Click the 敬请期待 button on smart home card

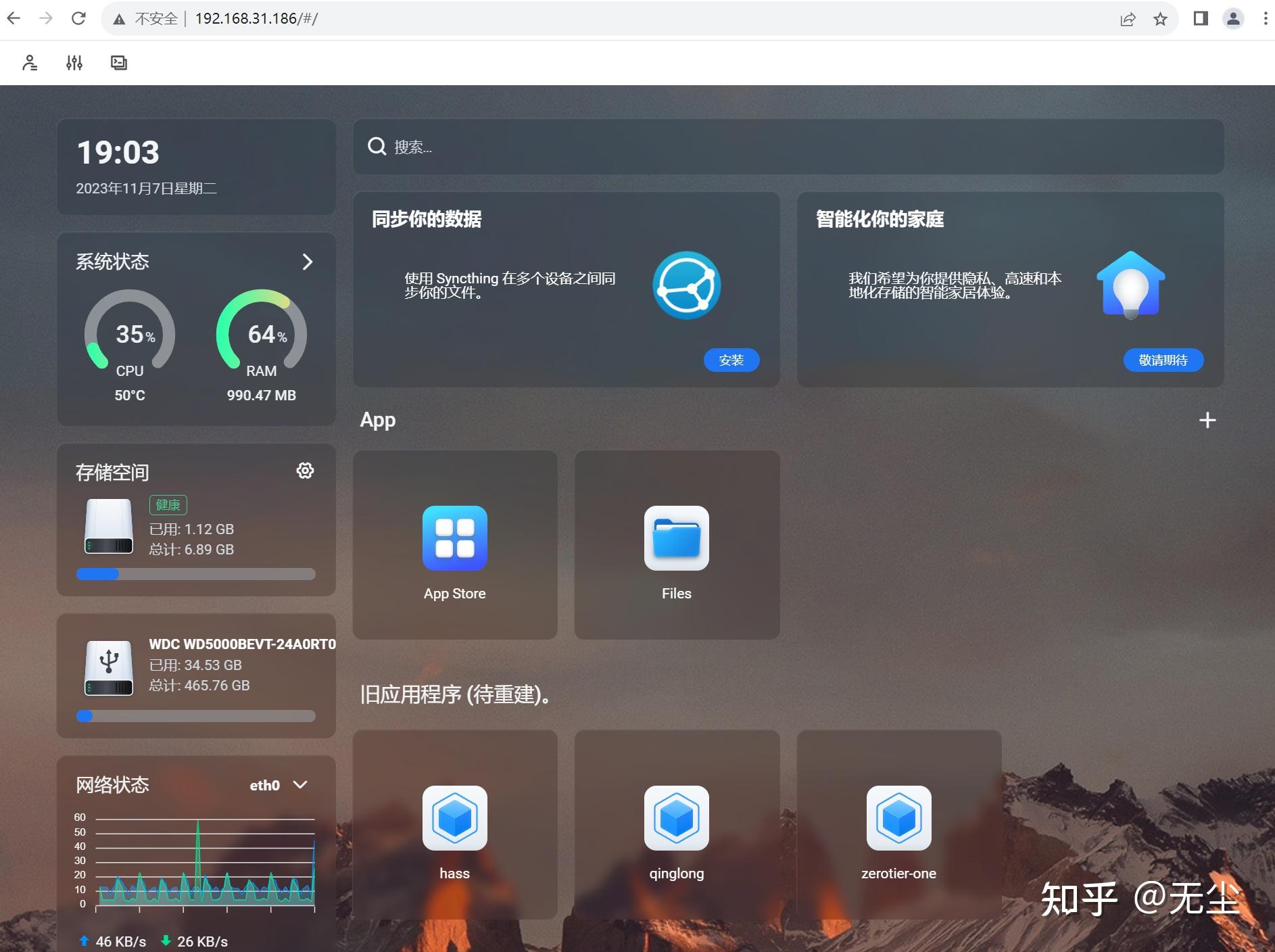tap(1163, 360)
